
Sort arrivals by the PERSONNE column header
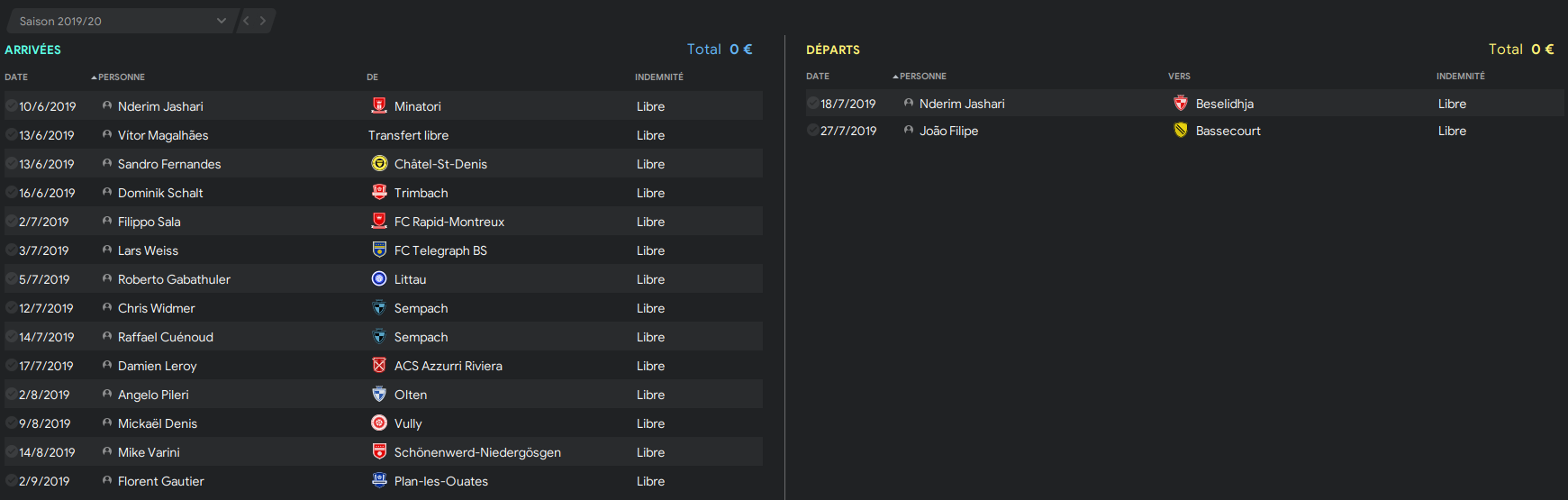[x=122, y=77]
